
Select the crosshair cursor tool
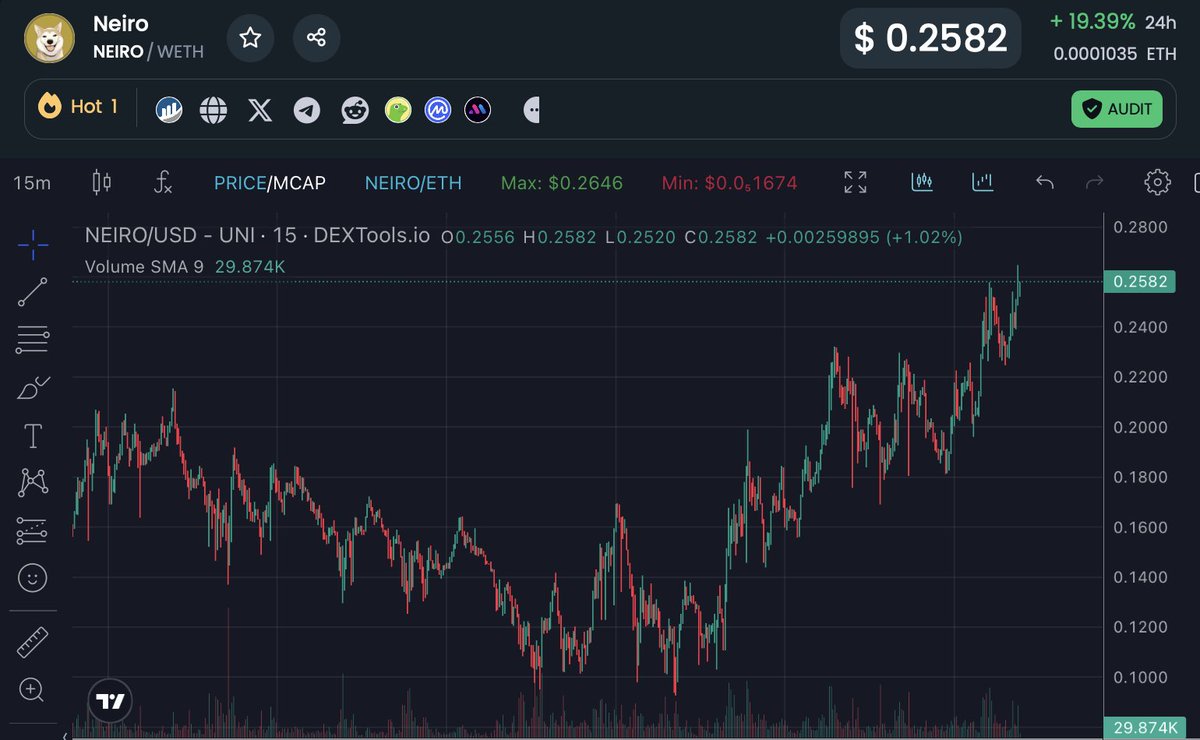33,243
